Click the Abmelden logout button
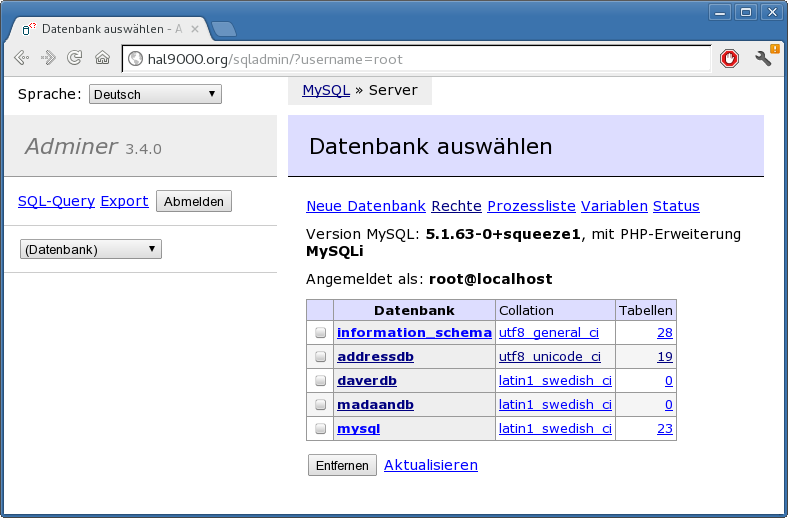 [x=193, y=201]
